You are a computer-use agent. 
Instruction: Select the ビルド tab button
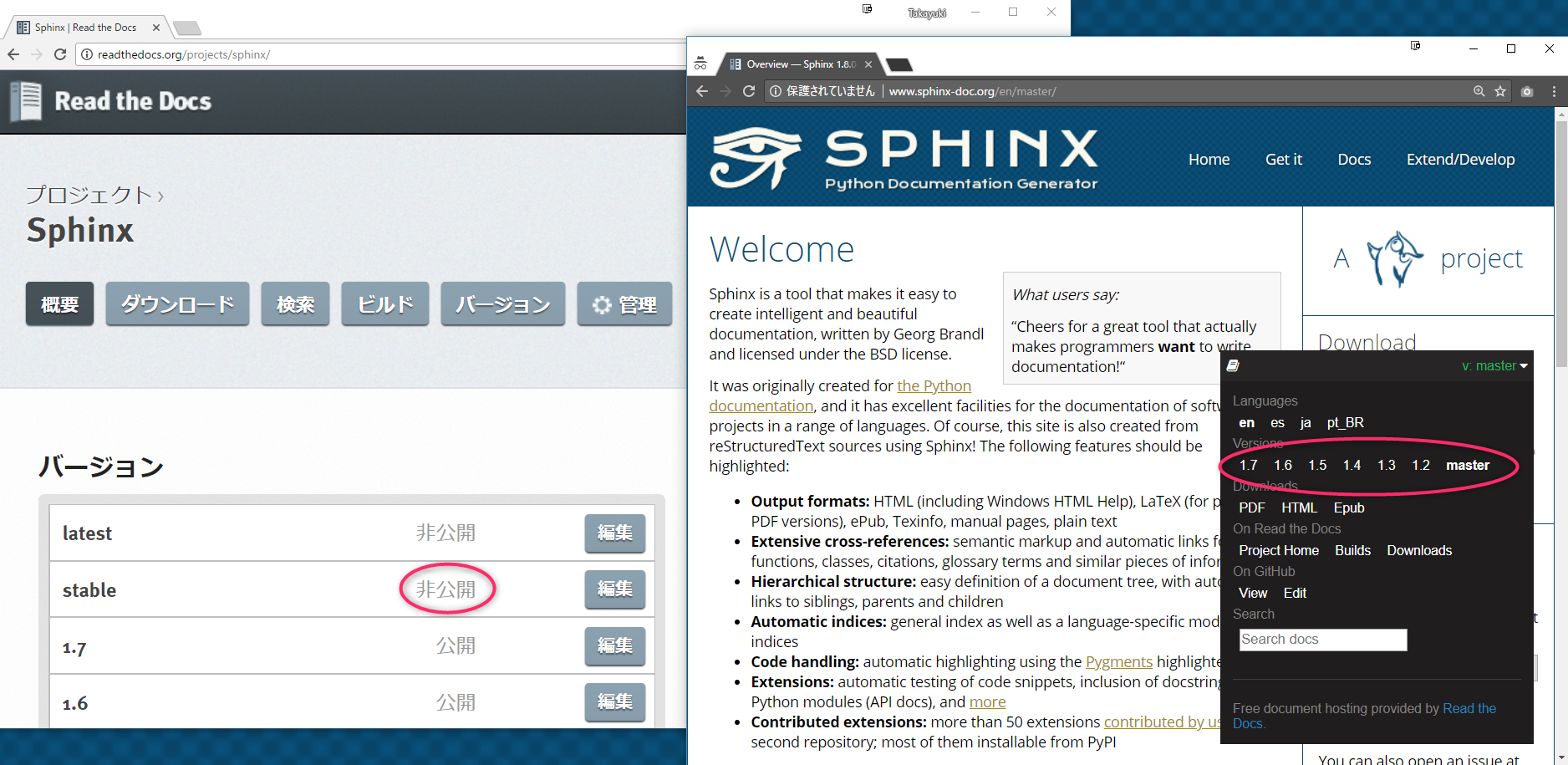coord(385,304)
